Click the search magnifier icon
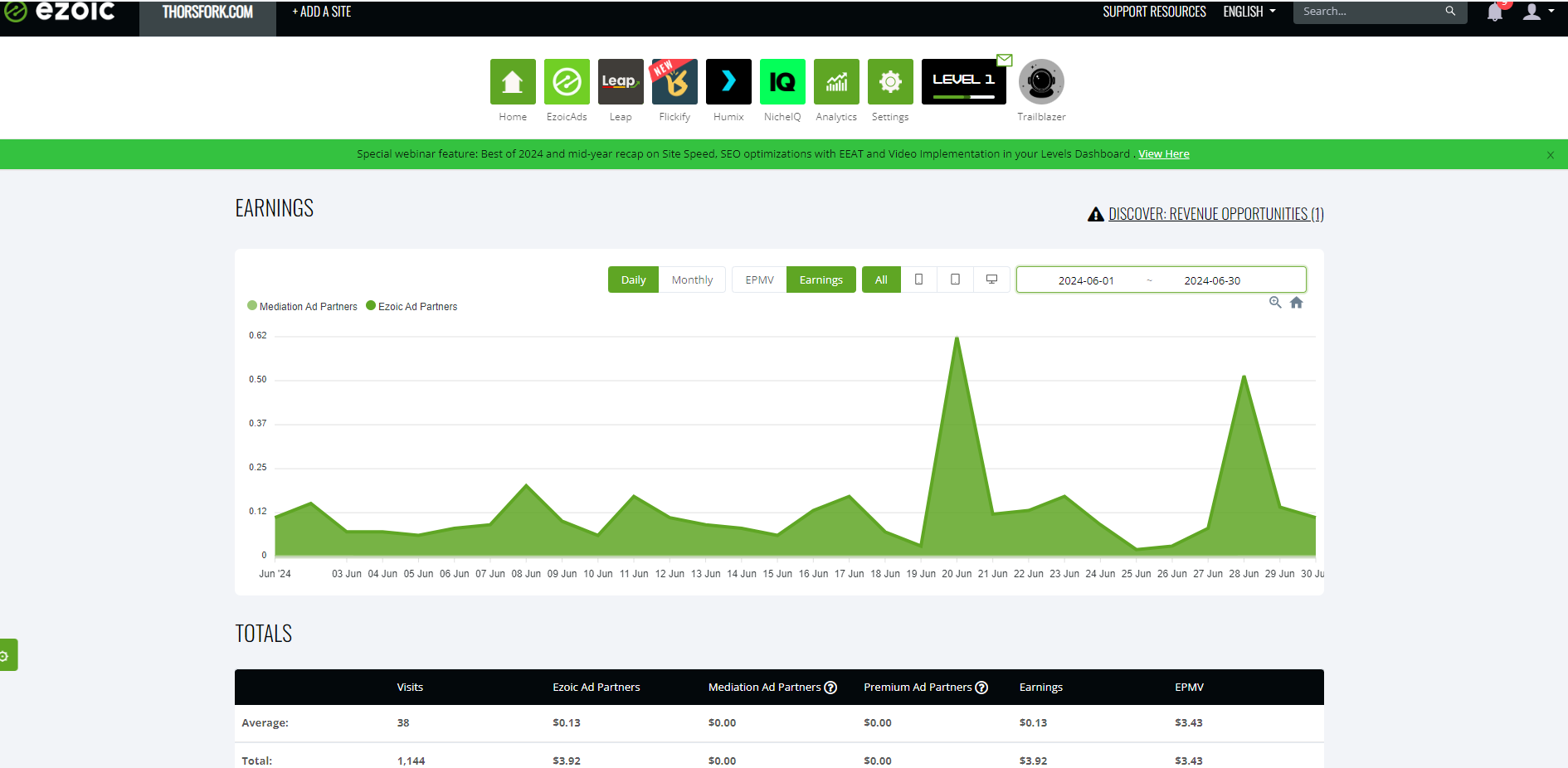This screenshot has width=1568, height=768. pyautogui.click(x=1450, y=12)
